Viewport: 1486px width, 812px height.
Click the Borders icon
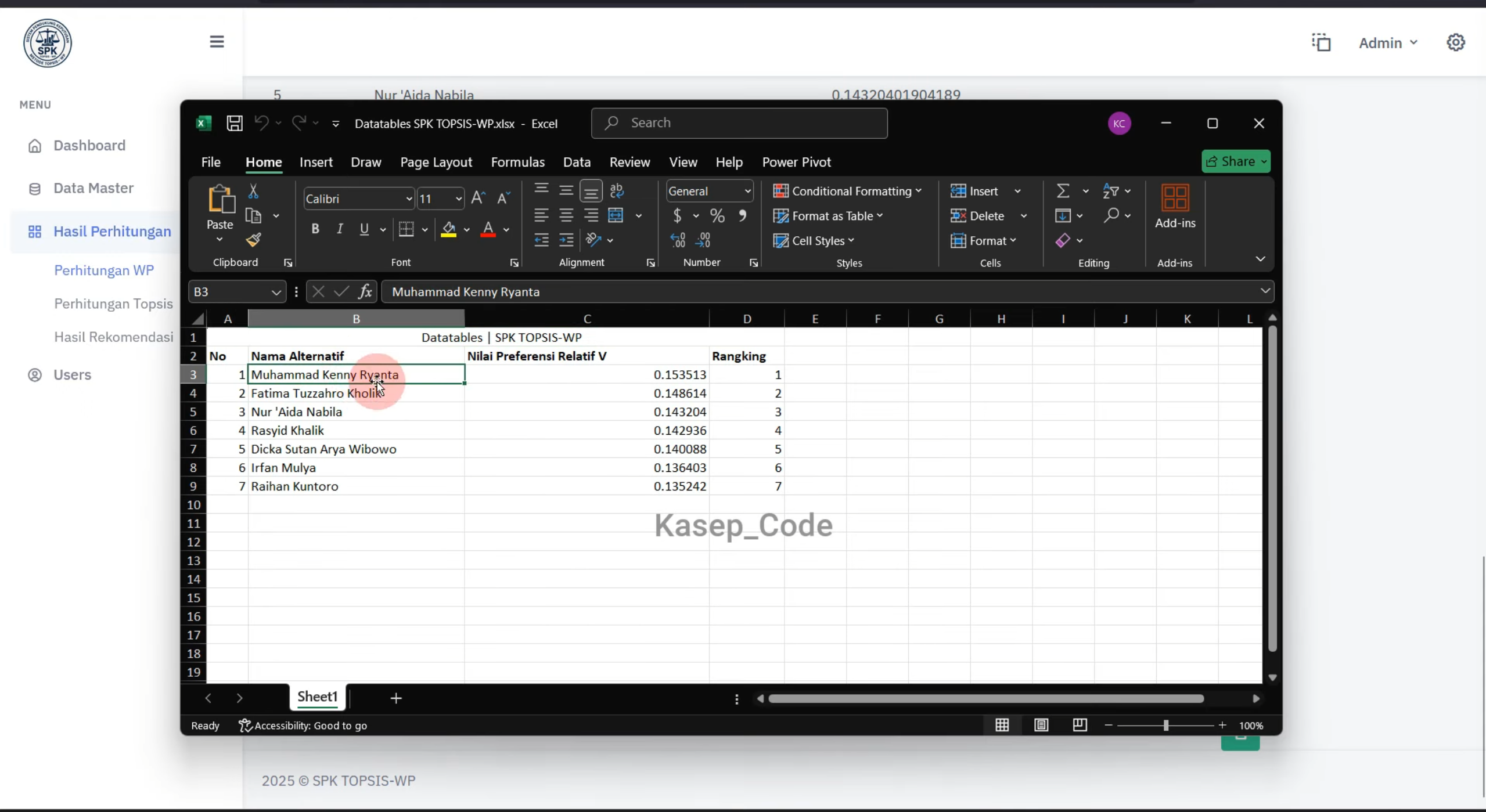point(406,229)
